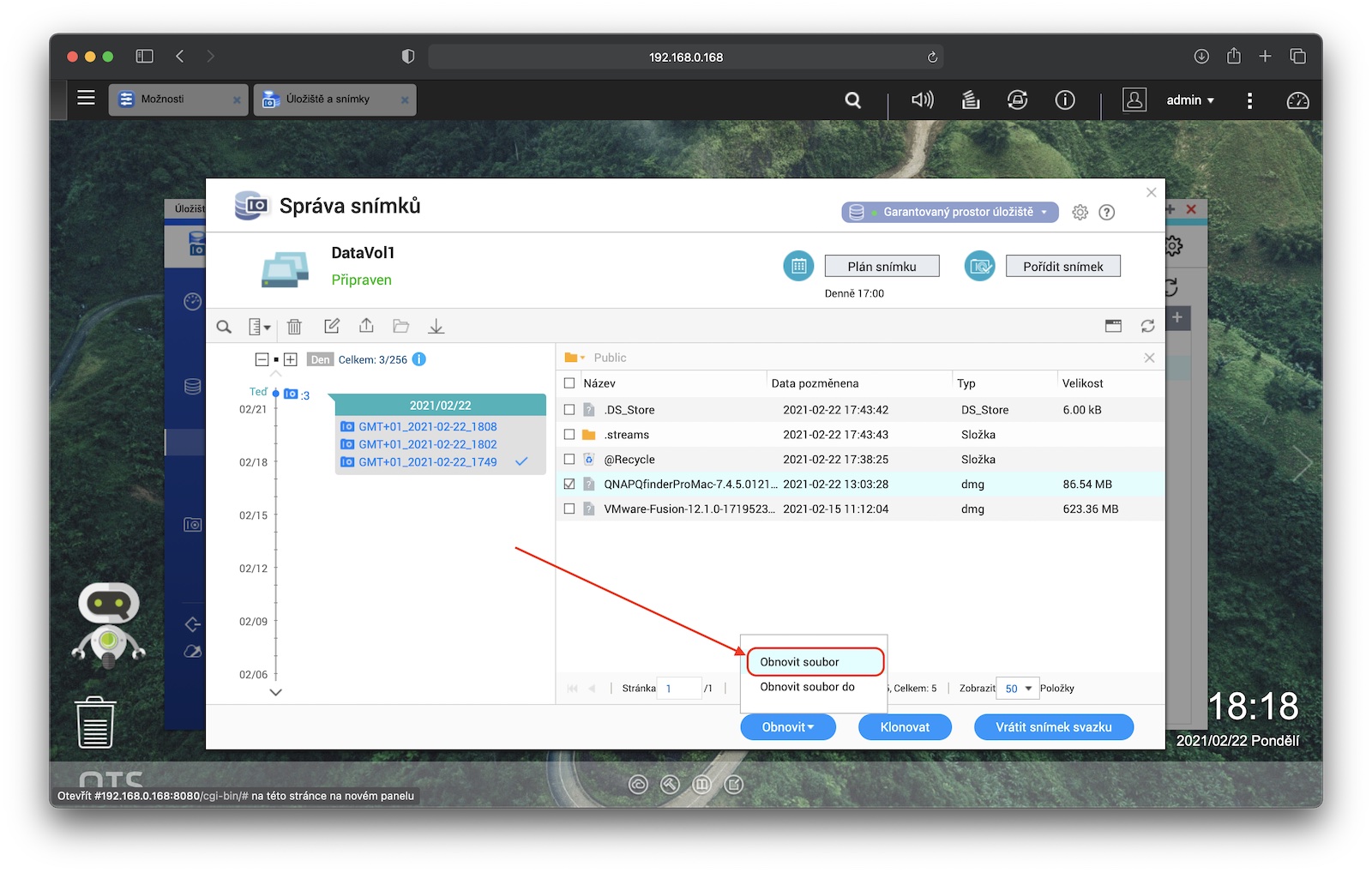
Task: Zoom in timeline with plus box
Action: 291,359
